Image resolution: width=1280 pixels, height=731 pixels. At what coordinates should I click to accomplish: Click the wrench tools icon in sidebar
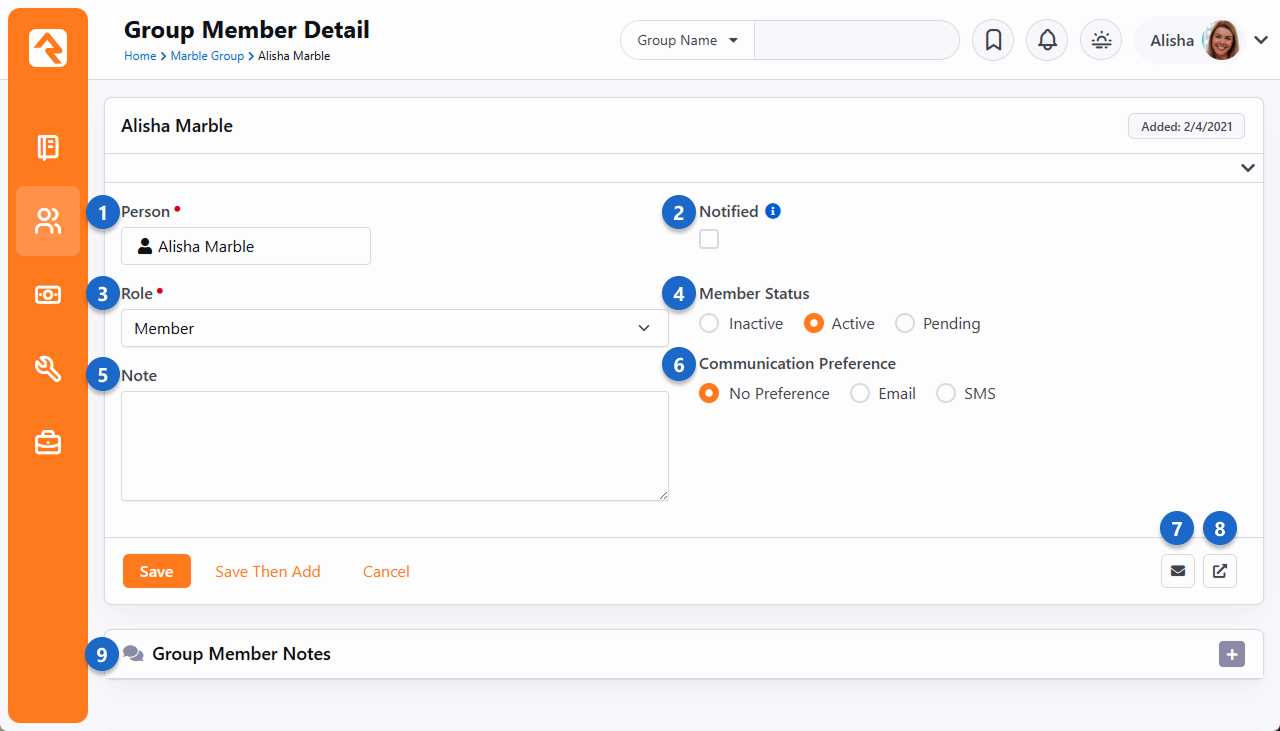(x=48, y=369)
